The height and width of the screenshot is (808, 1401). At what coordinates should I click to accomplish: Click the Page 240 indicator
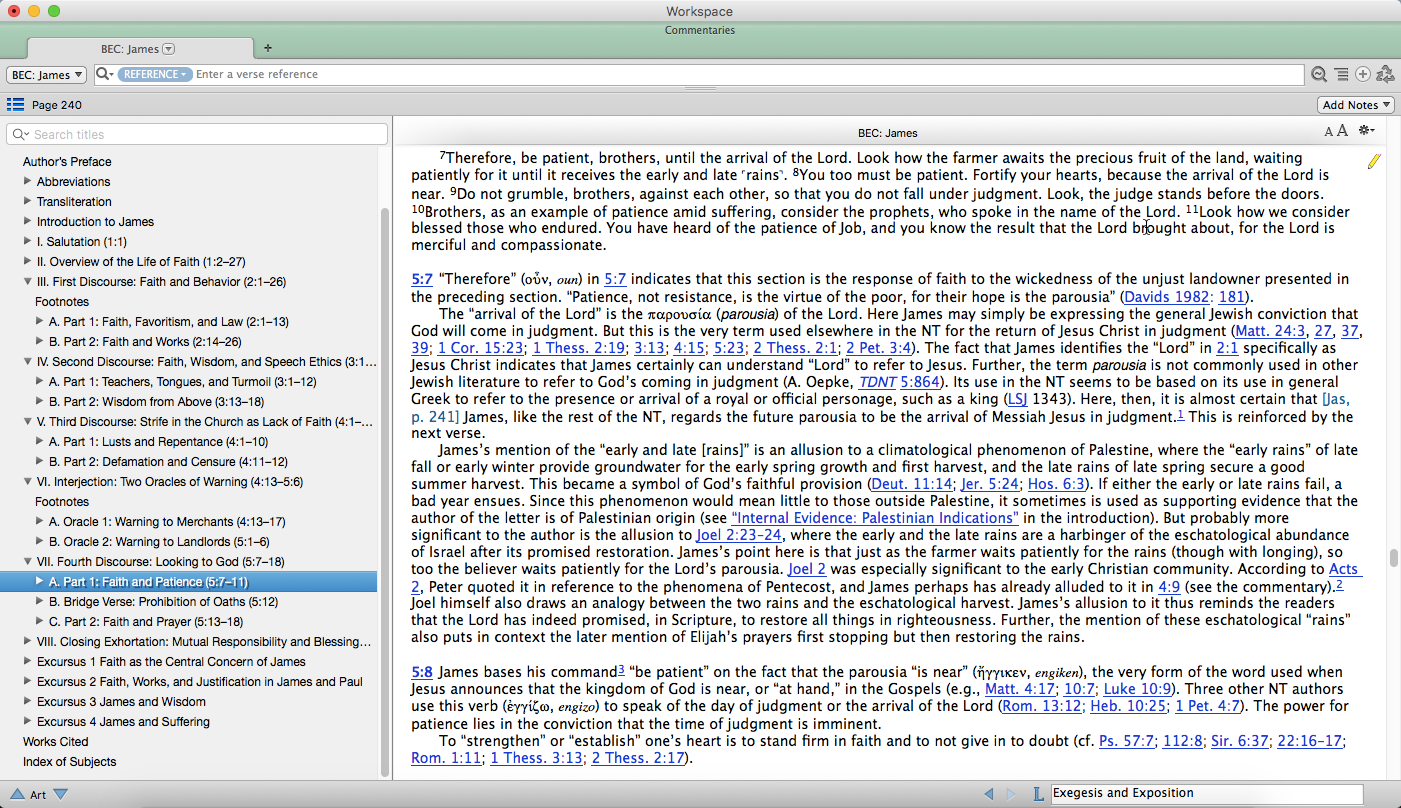coord(57,105)
